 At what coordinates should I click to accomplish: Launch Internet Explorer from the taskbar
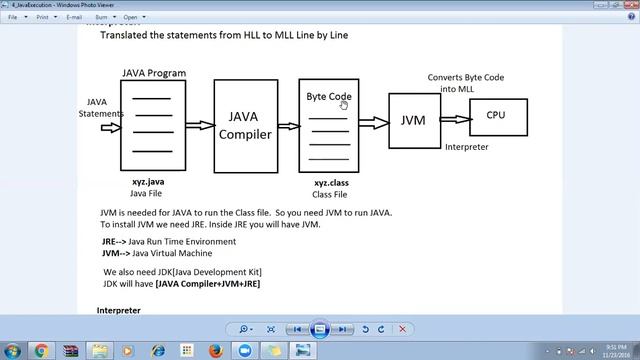[x=158, y=351]
